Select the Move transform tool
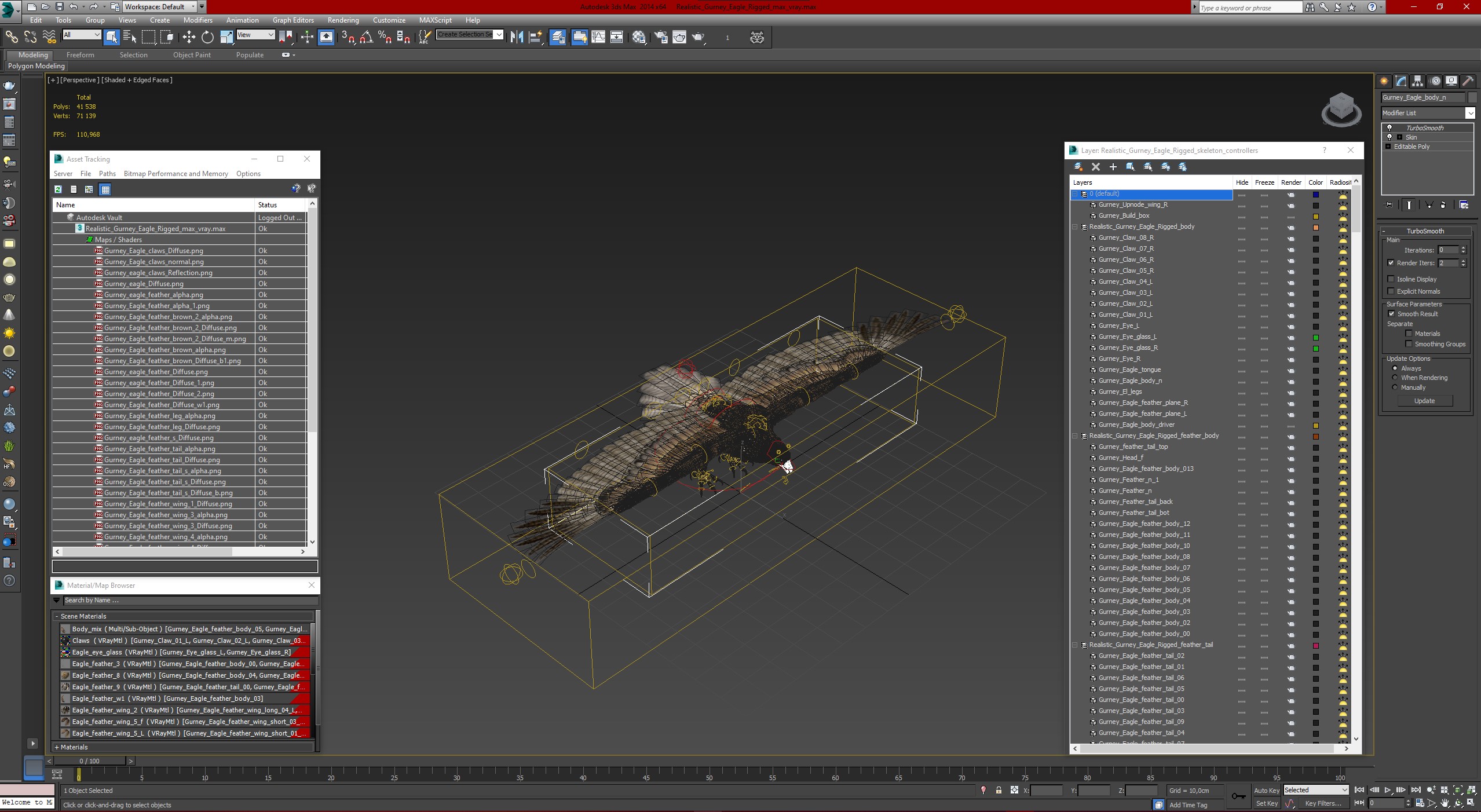The height and width of the screenshot is (812, 1481). tap(189, 38)
